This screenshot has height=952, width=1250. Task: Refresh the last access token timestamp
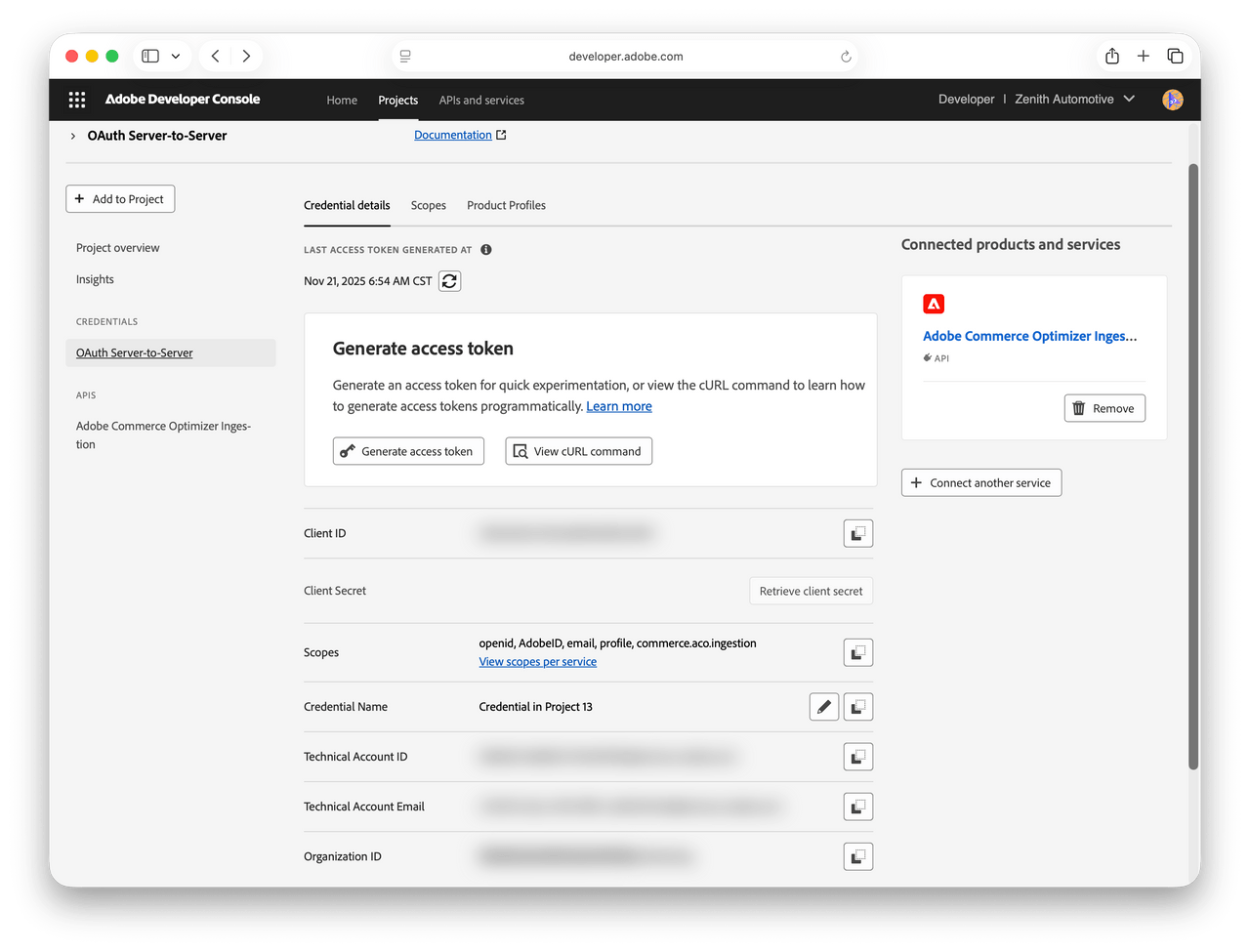click(x=449, y=280)
